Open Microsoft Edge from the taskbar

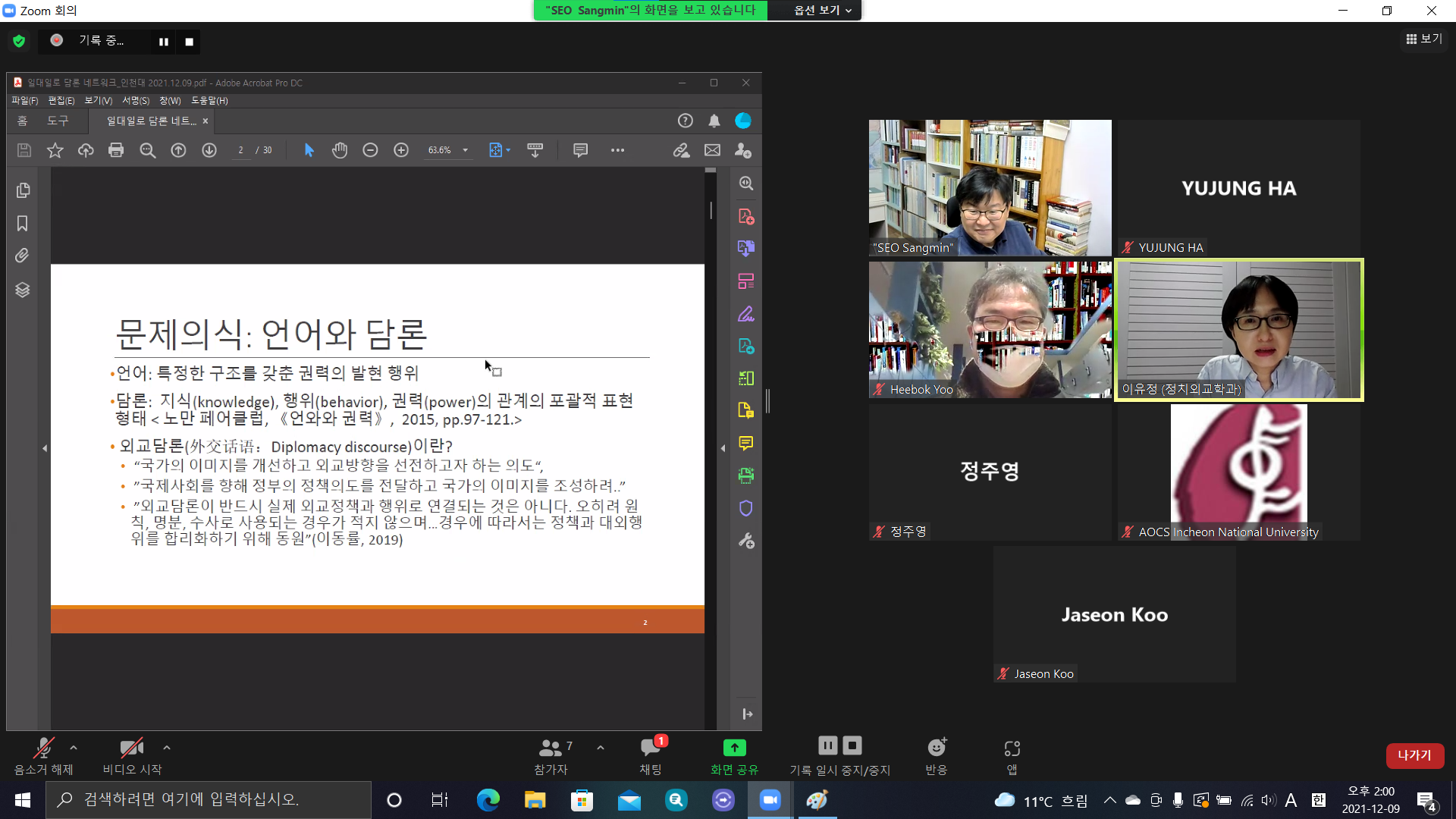pyautogui.click(x=488, y=800)
